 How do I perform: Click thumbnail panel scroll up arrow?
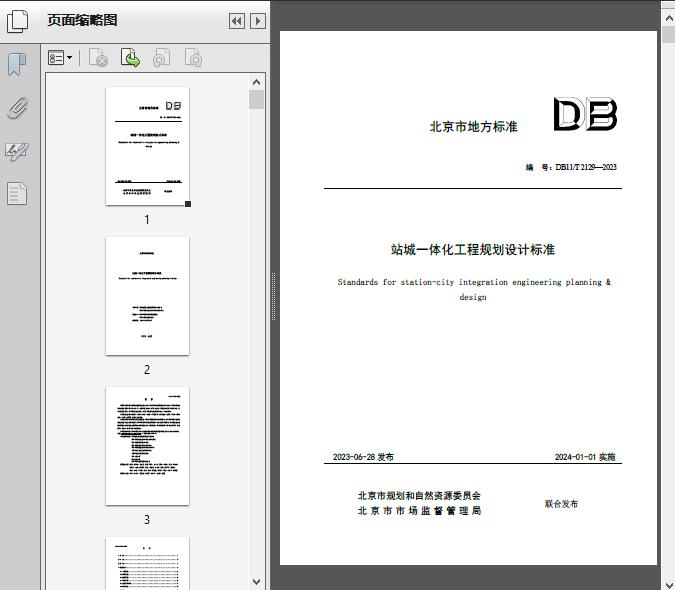click(257, 82)
